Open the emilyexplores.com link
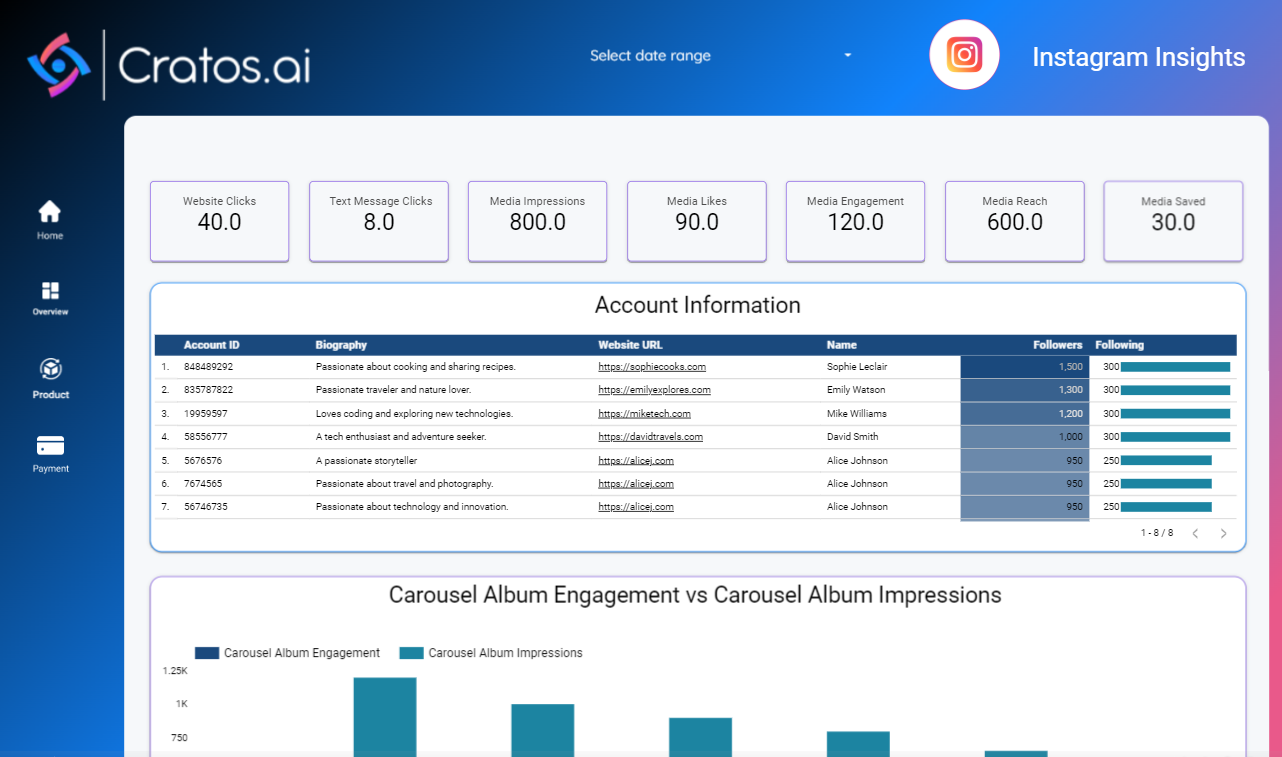Viewport: 1282px width, 757px height. [654, 390]
